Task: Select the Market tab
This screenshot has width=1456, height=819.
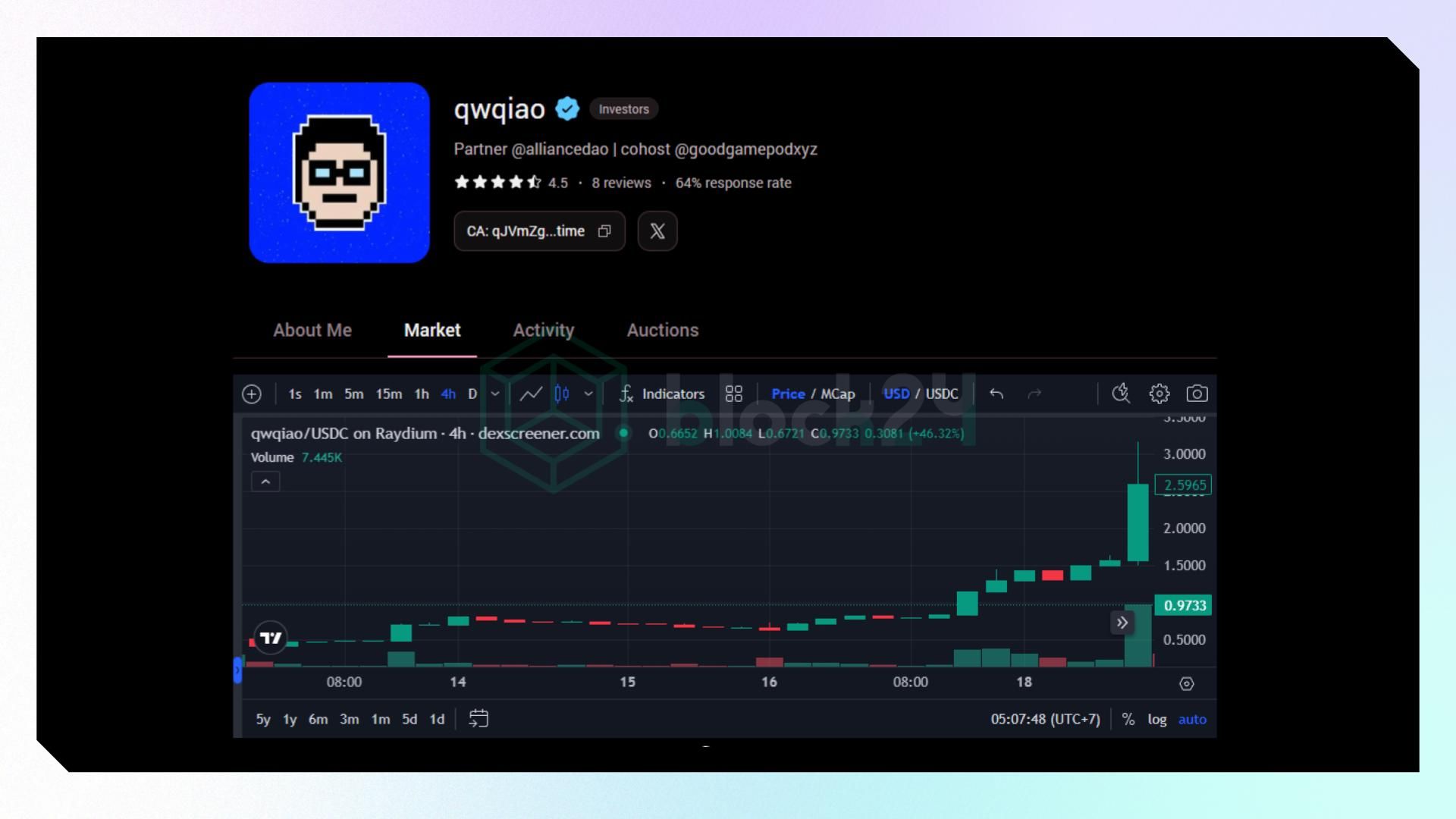Action: [x=432, y=331]
